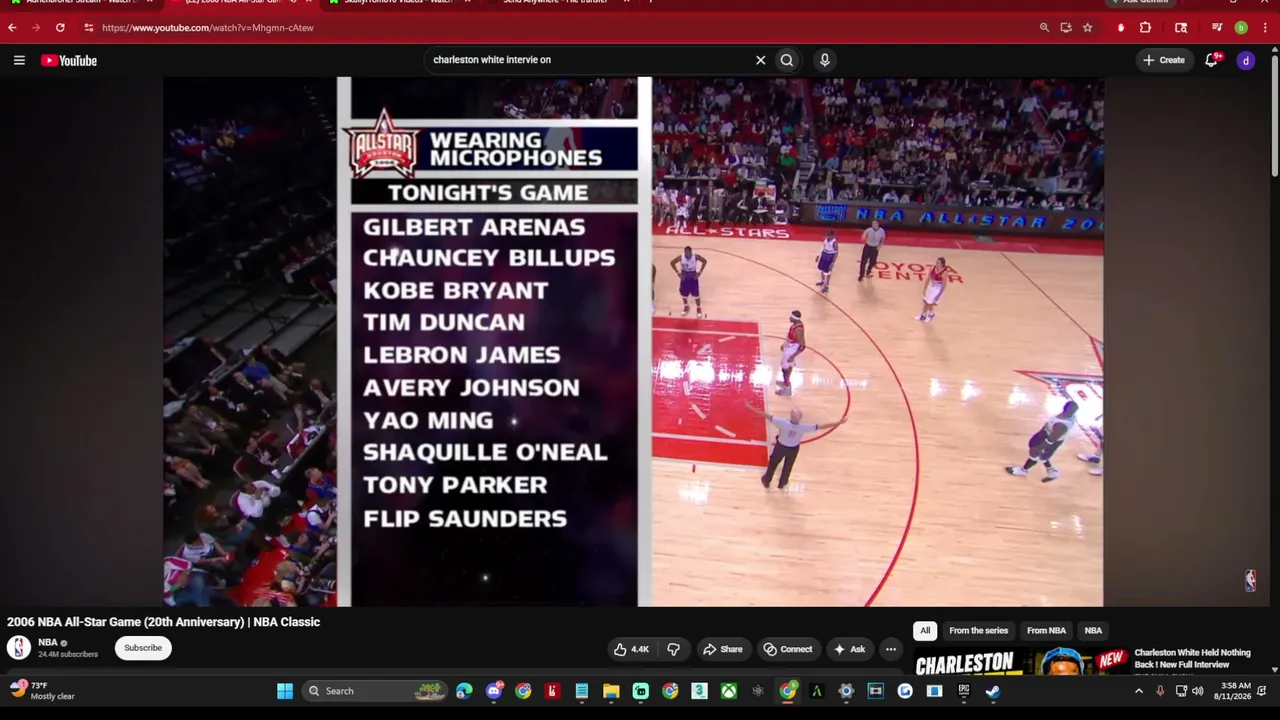Subscribe to the NBA channel
The height and width of the screenshot is (720, 1280).
click(x=143, y=648)
